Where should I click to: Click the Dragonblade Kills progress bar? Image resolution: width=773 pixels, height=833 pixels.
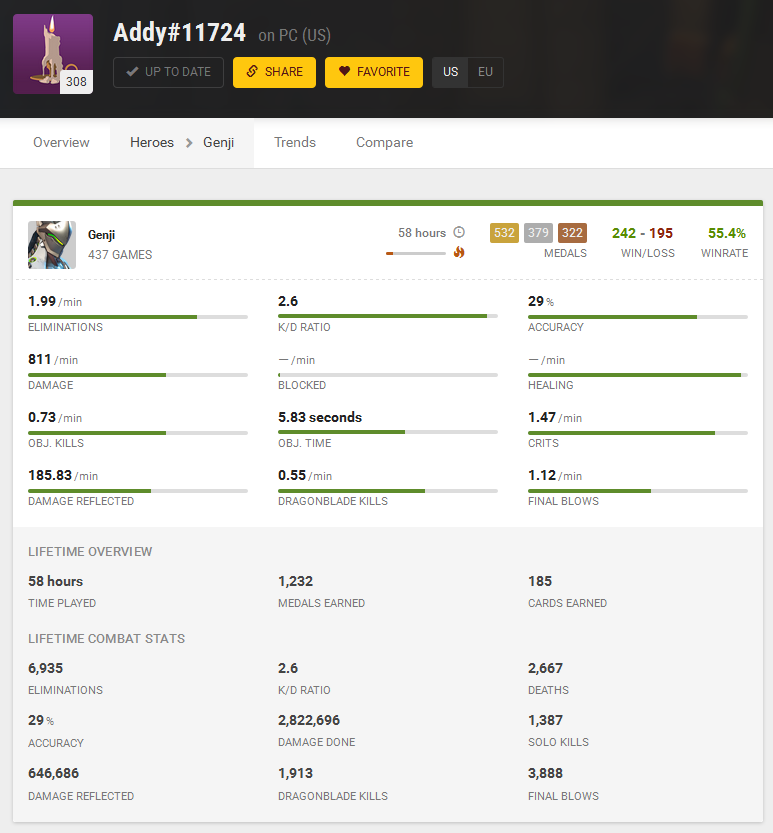pyautogui.click(x=388, y=491)
